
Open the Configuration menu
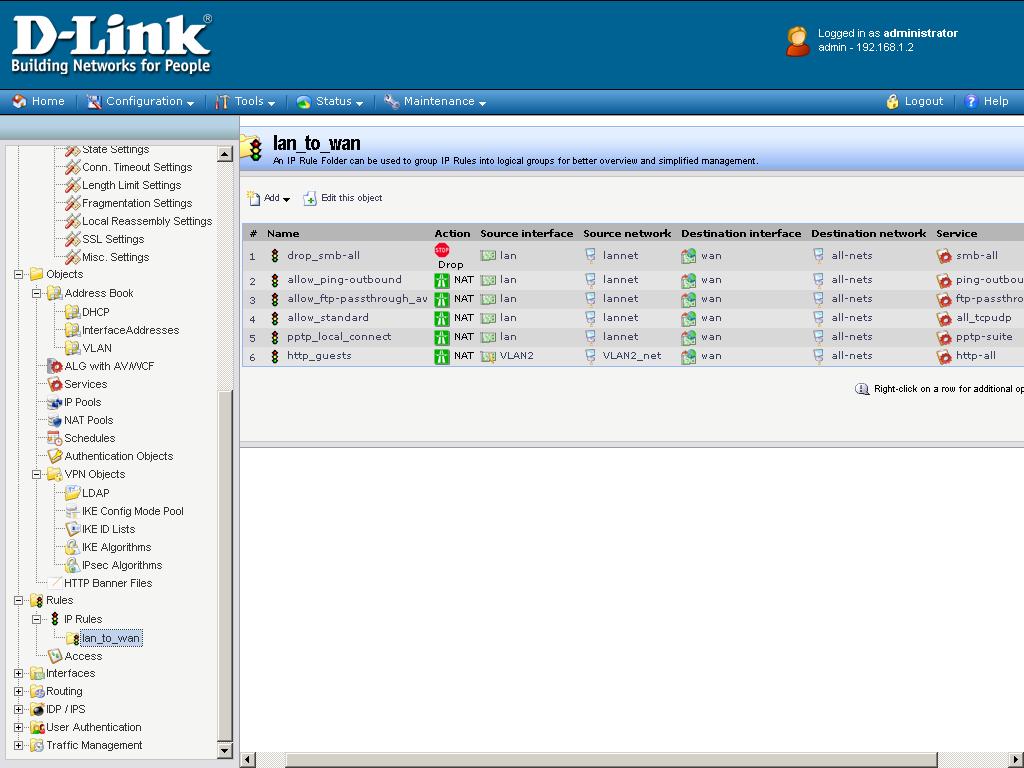(x=140, y=101)
